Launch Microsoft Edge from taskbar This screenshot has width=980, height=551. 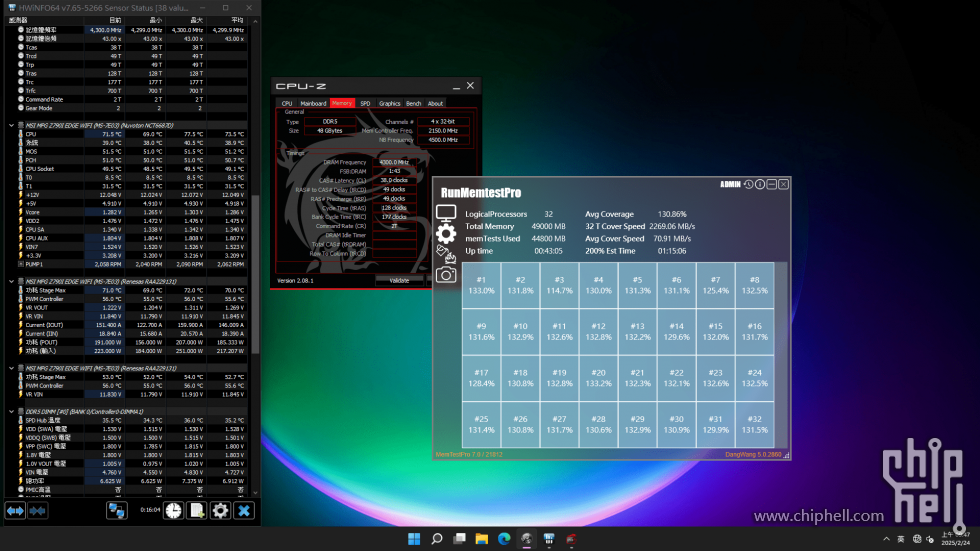tap(504, 539)
